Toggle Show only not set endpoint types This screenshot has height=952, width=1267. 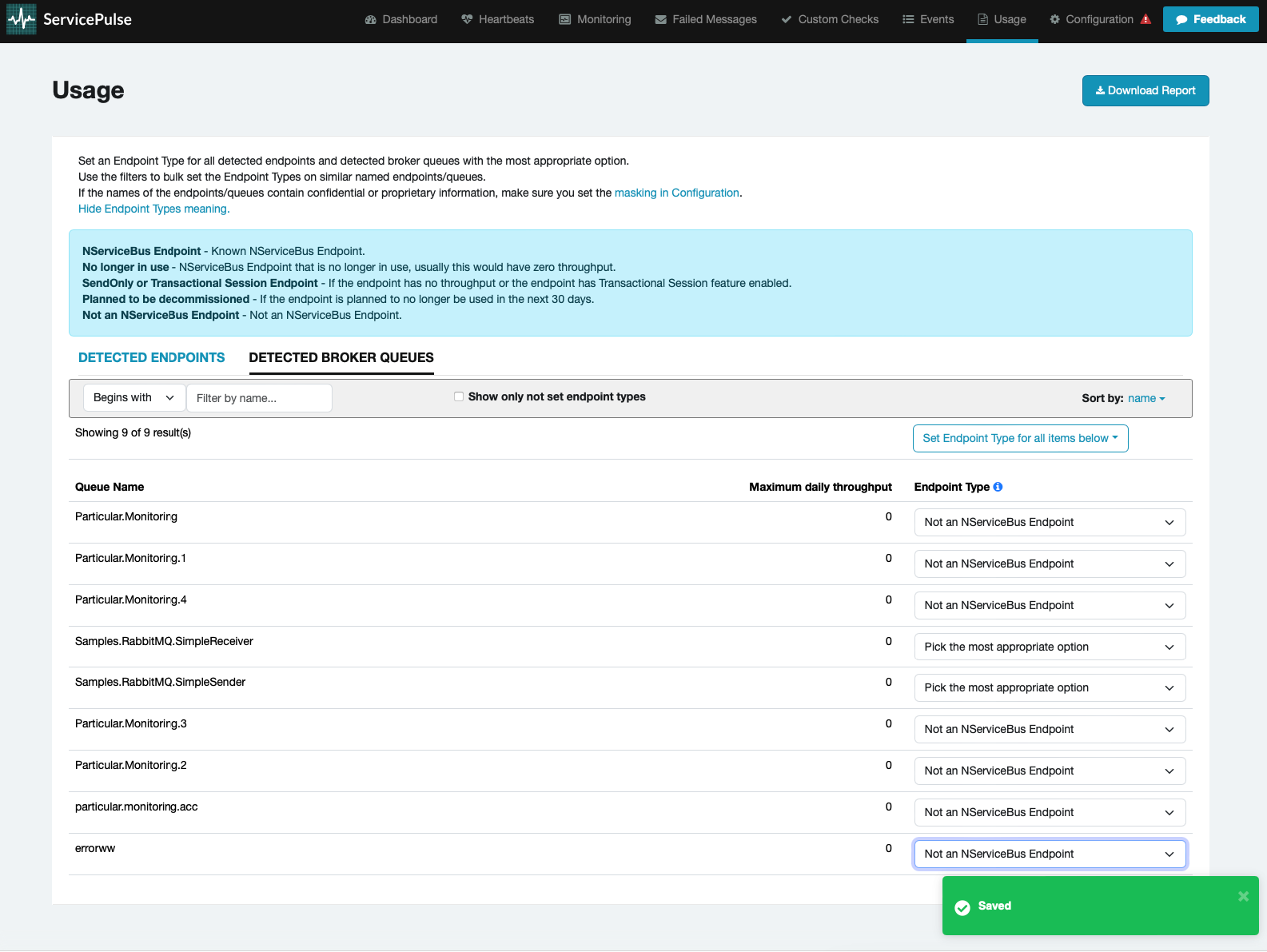(x=459, y=396)
